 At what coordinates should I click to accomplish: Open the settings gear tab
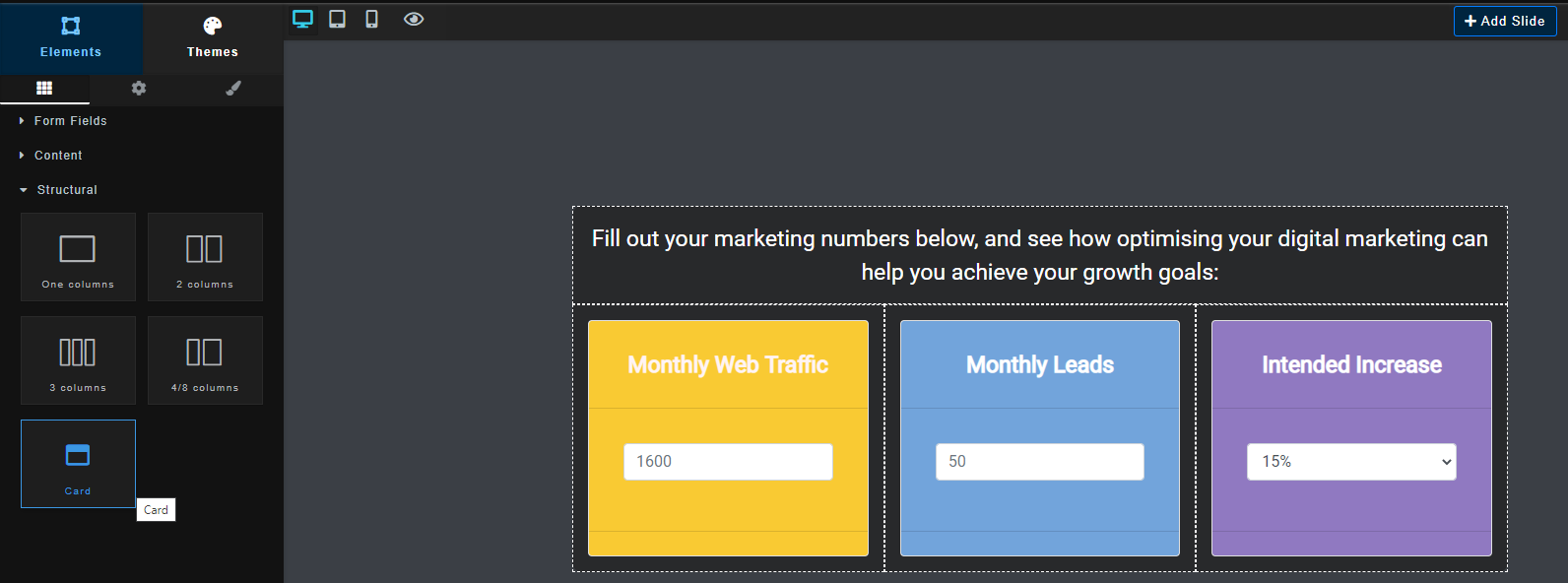(x=139, y=88)
